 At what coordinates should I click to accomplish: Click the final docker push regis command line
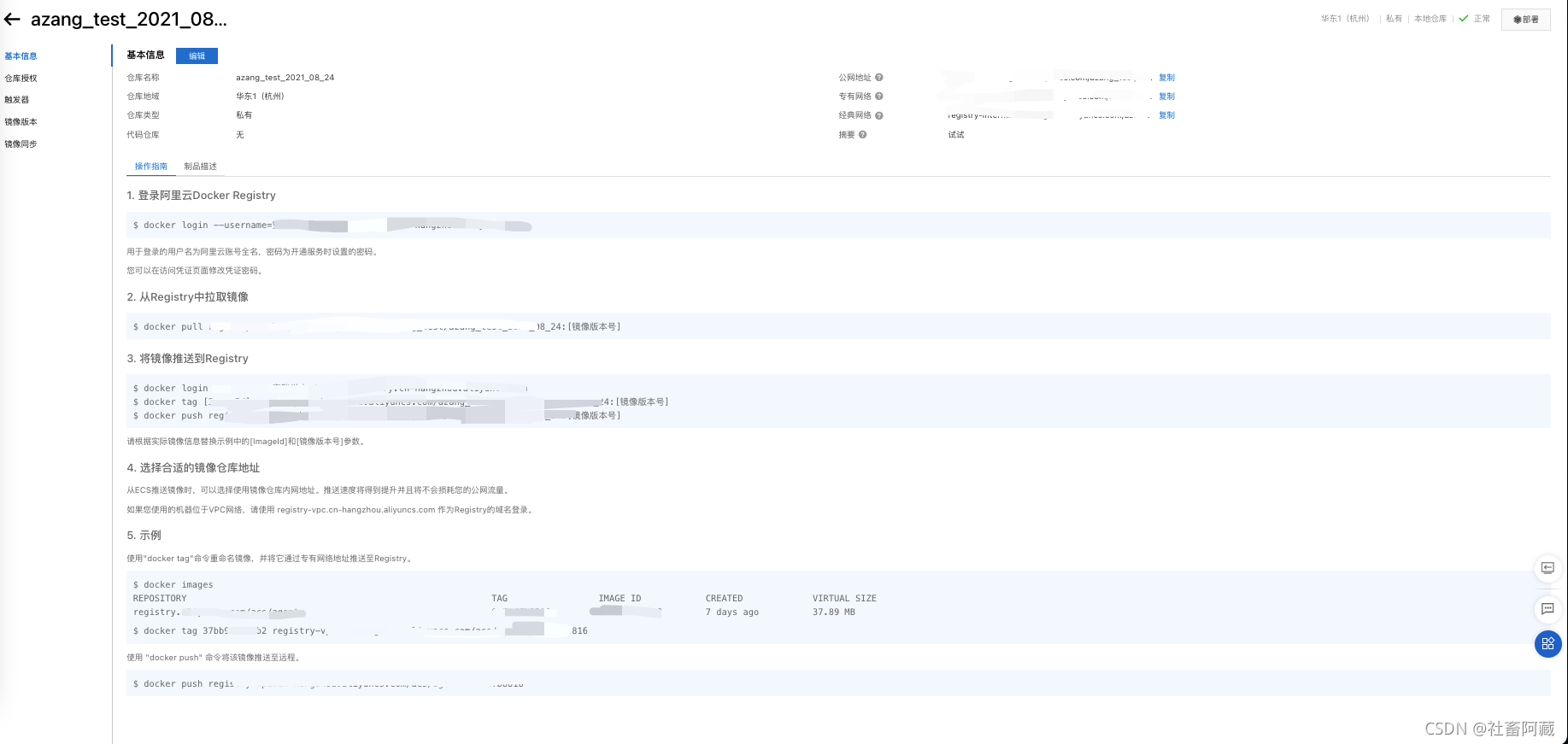(838, 683)
